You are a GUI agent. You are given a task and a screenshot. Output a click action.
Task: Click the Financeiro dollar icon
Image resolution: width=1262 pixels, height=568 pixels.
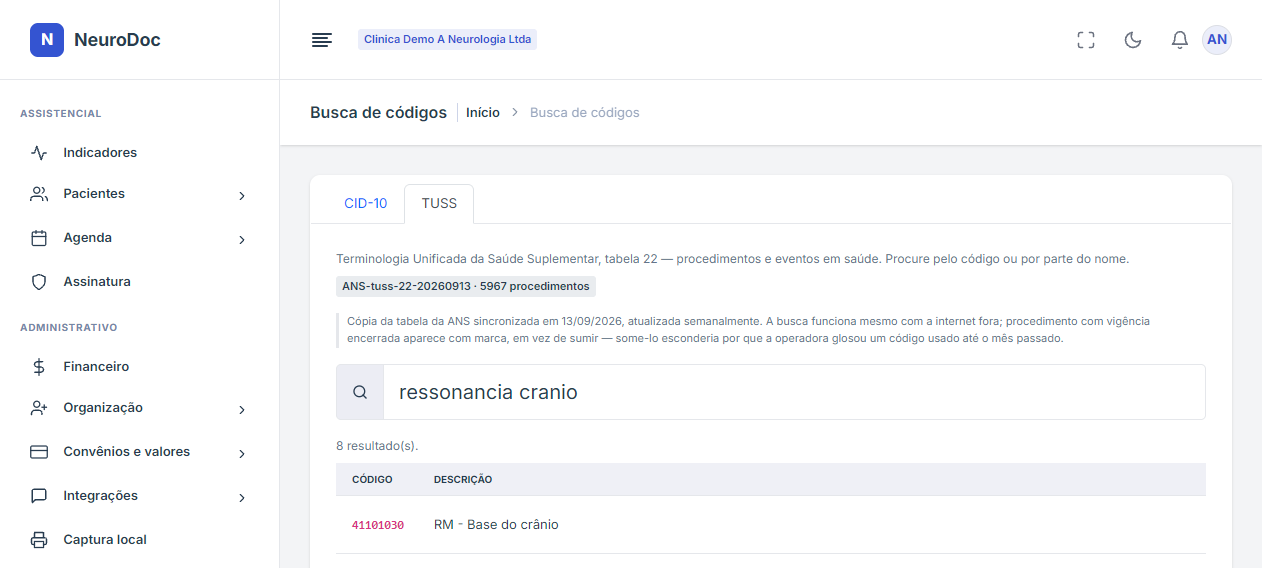39,367
